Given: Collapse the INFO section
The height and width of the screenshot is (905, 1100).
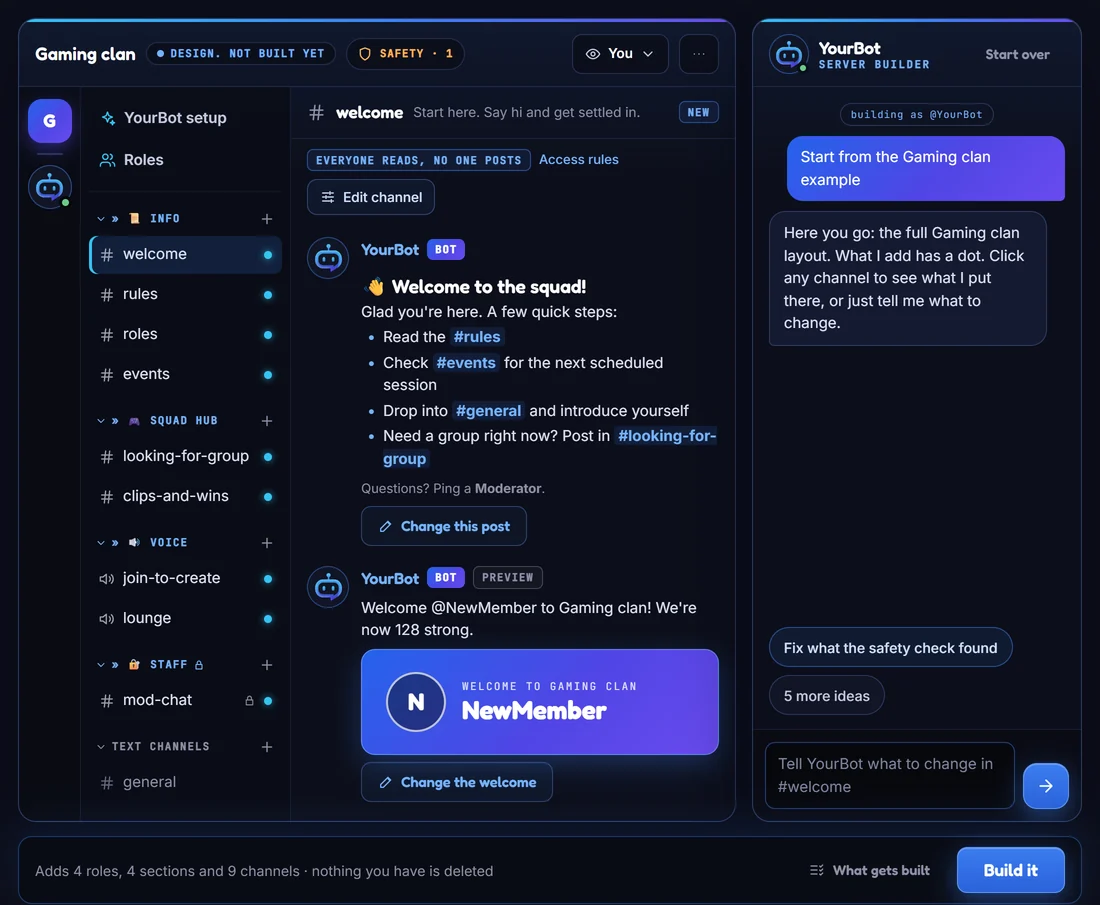Looking at the screenshot, I should [101, 219].
